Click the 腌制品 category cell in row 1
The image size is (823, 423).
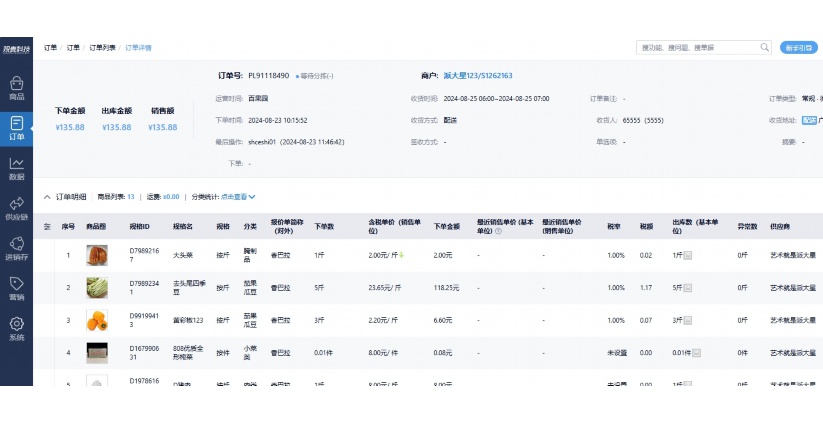coord(250,255)
